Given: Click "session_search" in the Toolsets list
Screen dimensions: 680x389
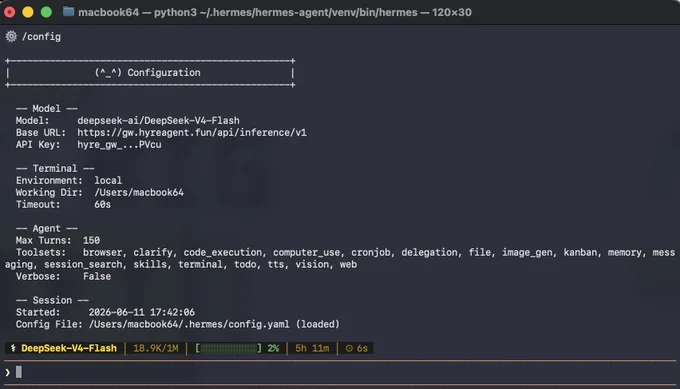Looking at the screenshot, I should pyautogui.click(x=83, y=265).
